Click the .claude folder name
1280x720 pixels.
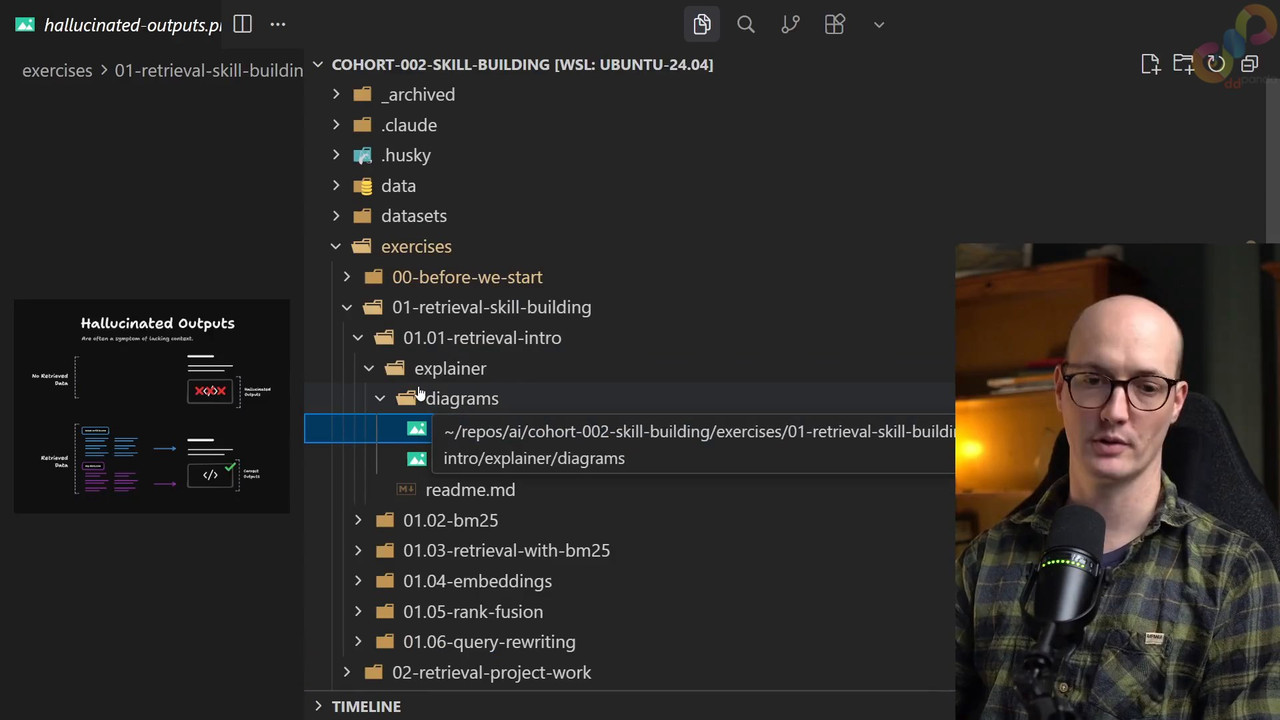[x=409, y=125]
